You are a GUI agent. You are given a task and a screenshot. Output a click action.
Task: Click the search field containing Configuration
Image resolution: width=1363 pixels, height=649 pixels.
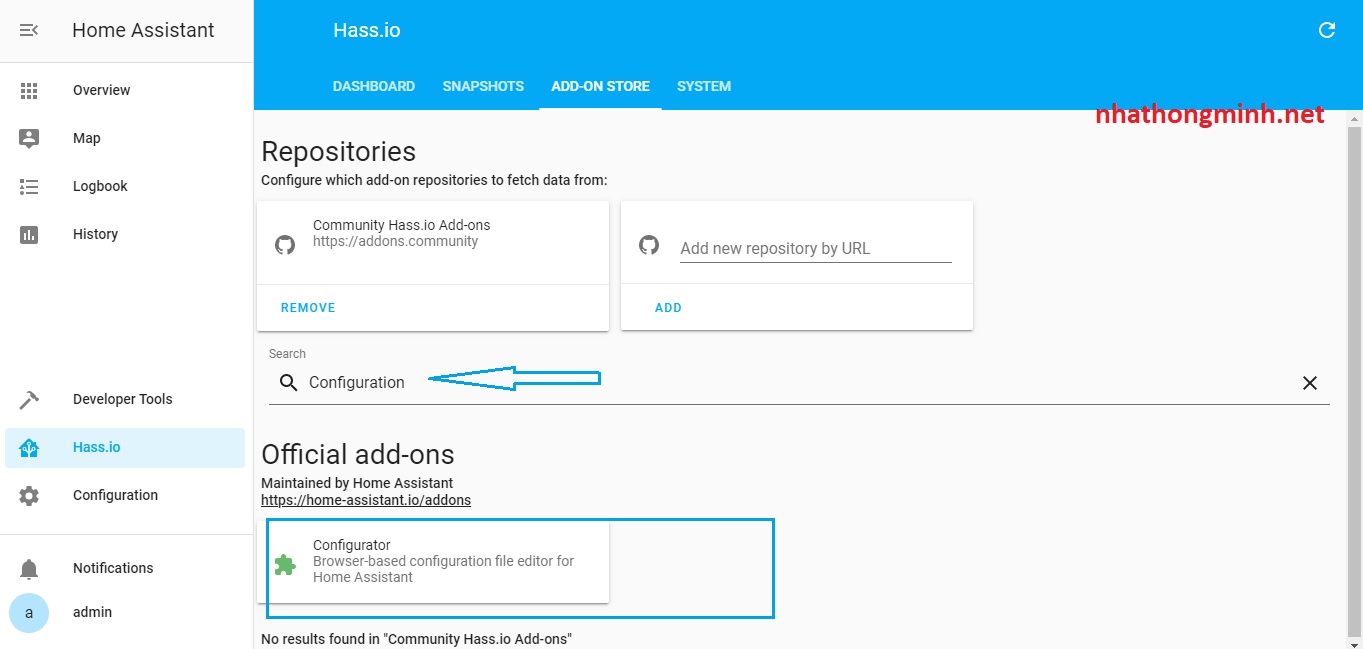799,383
